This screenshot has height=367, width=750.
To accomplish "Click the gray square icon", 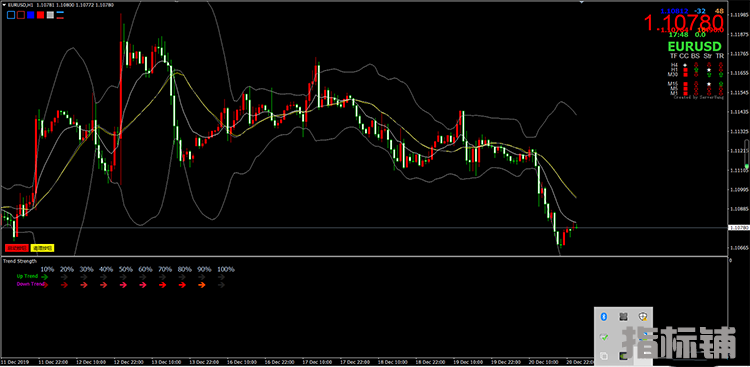I will click(x=50, y=15).
